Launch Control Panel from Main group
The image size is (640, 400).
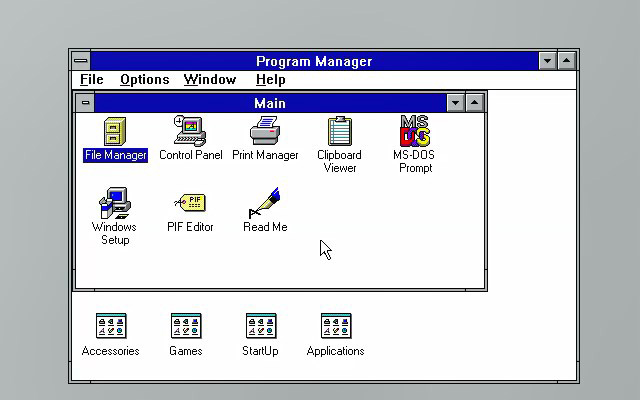(190, 132)
